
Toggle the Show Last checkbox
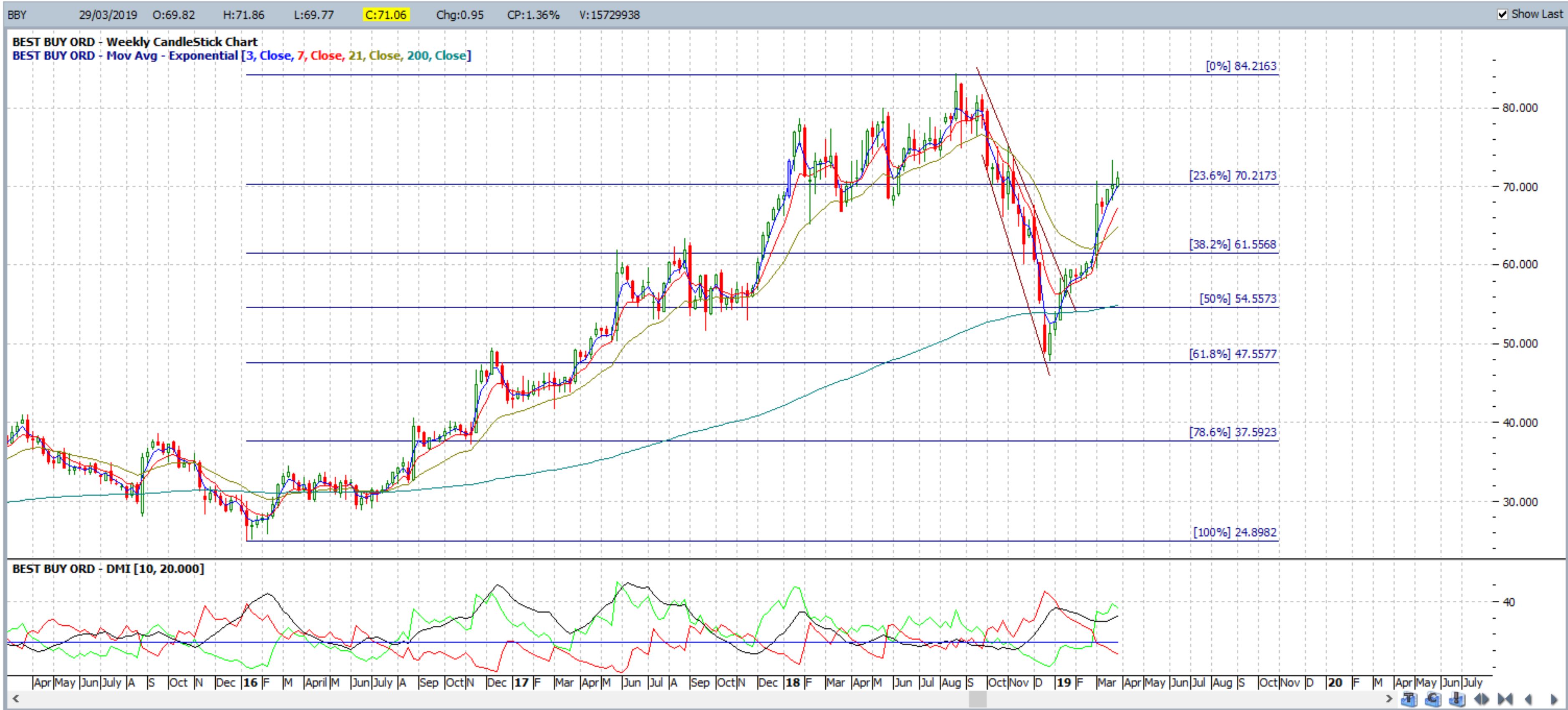click(1502, 14)
